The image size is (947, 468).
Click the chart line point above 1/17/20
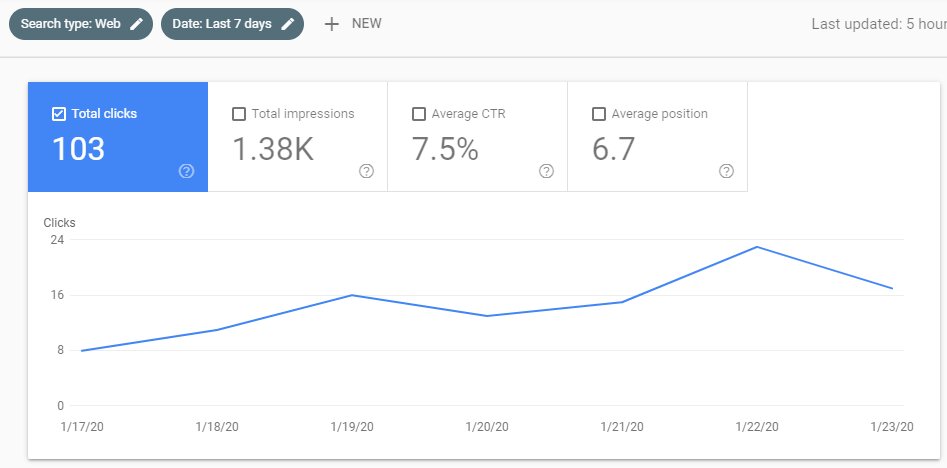coord(82,351)
